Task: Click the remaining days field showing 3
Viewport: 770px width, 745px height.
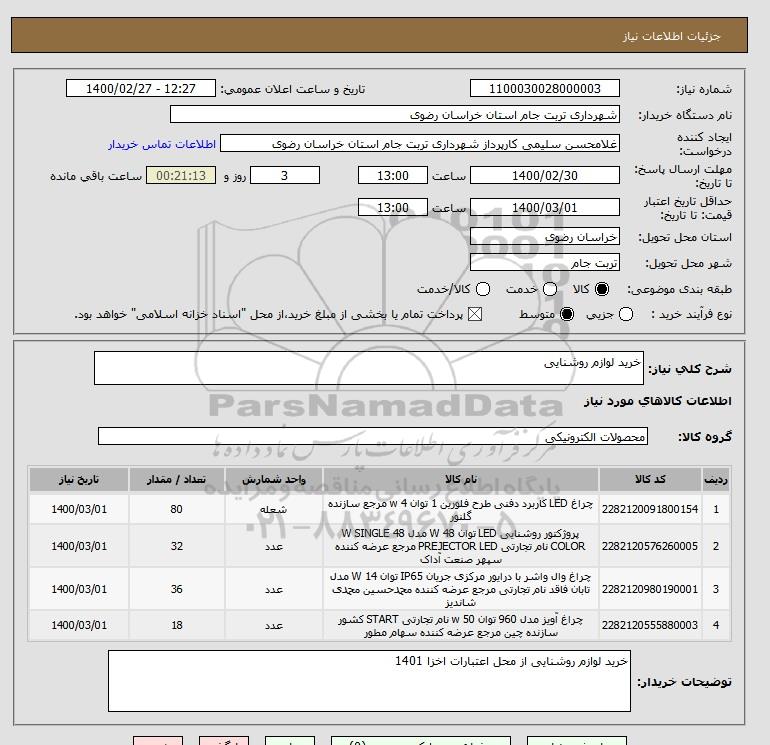Action: coord(285,175)
